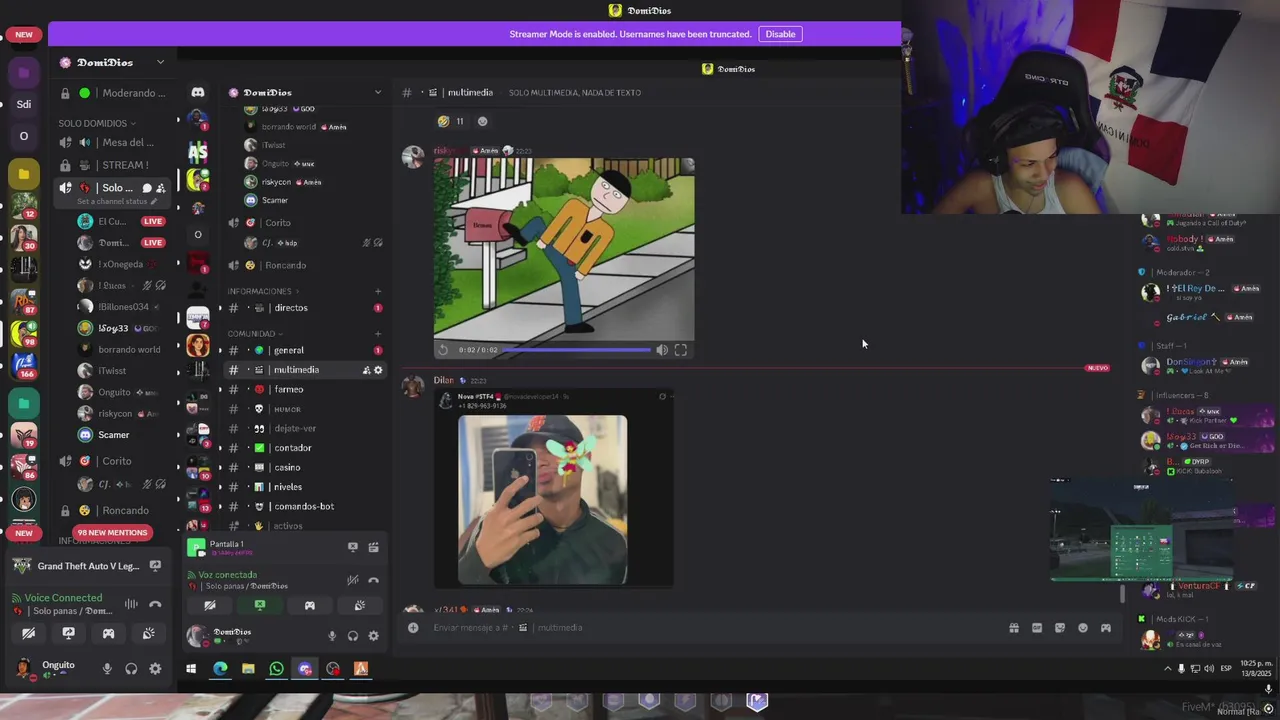Screen dimensions: 1280x720
Task: Disconnect from voice in Voz conectada panel
Action: [x=373, y=580]
